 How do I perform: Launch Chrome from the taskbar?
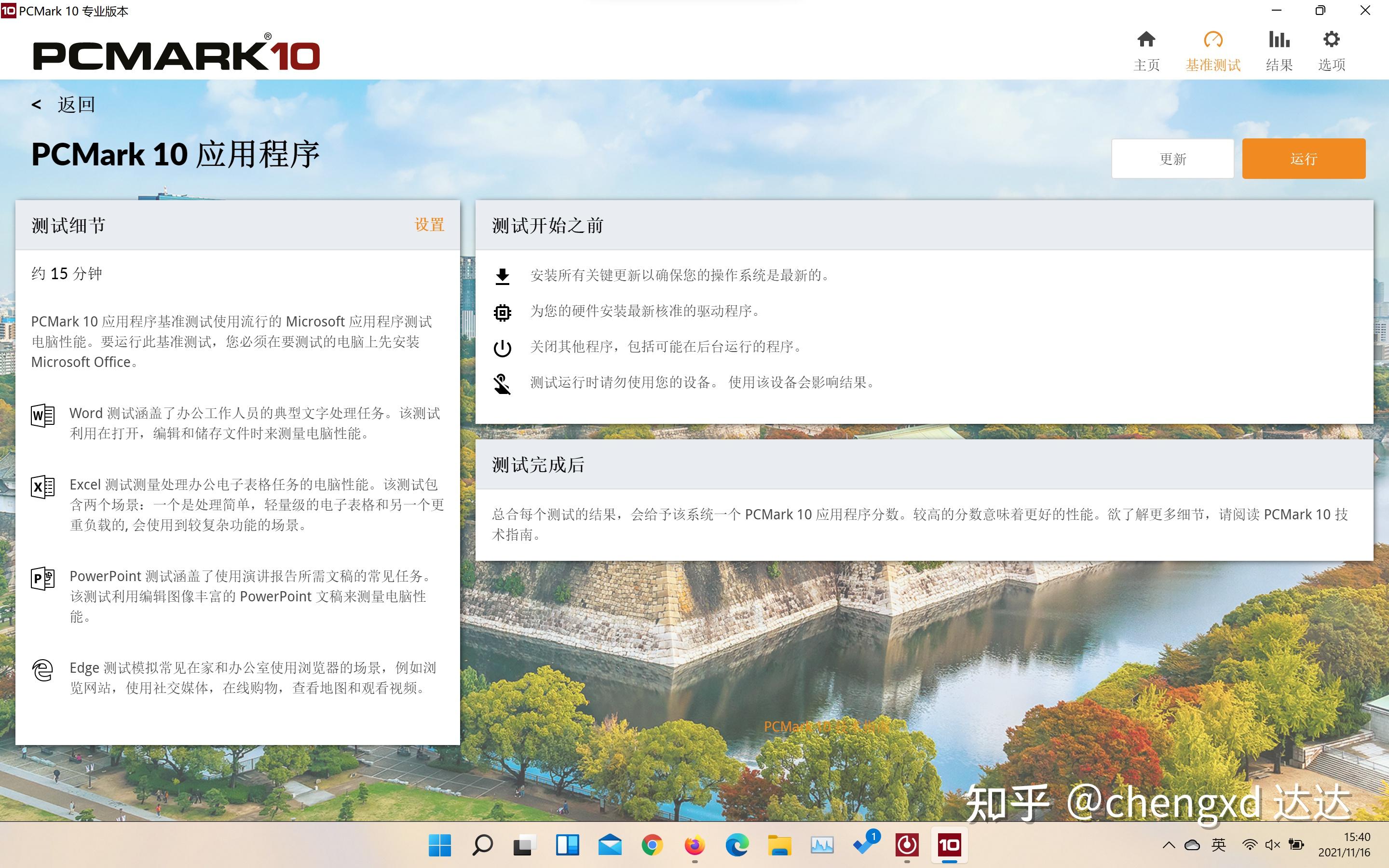pos(653,844)
